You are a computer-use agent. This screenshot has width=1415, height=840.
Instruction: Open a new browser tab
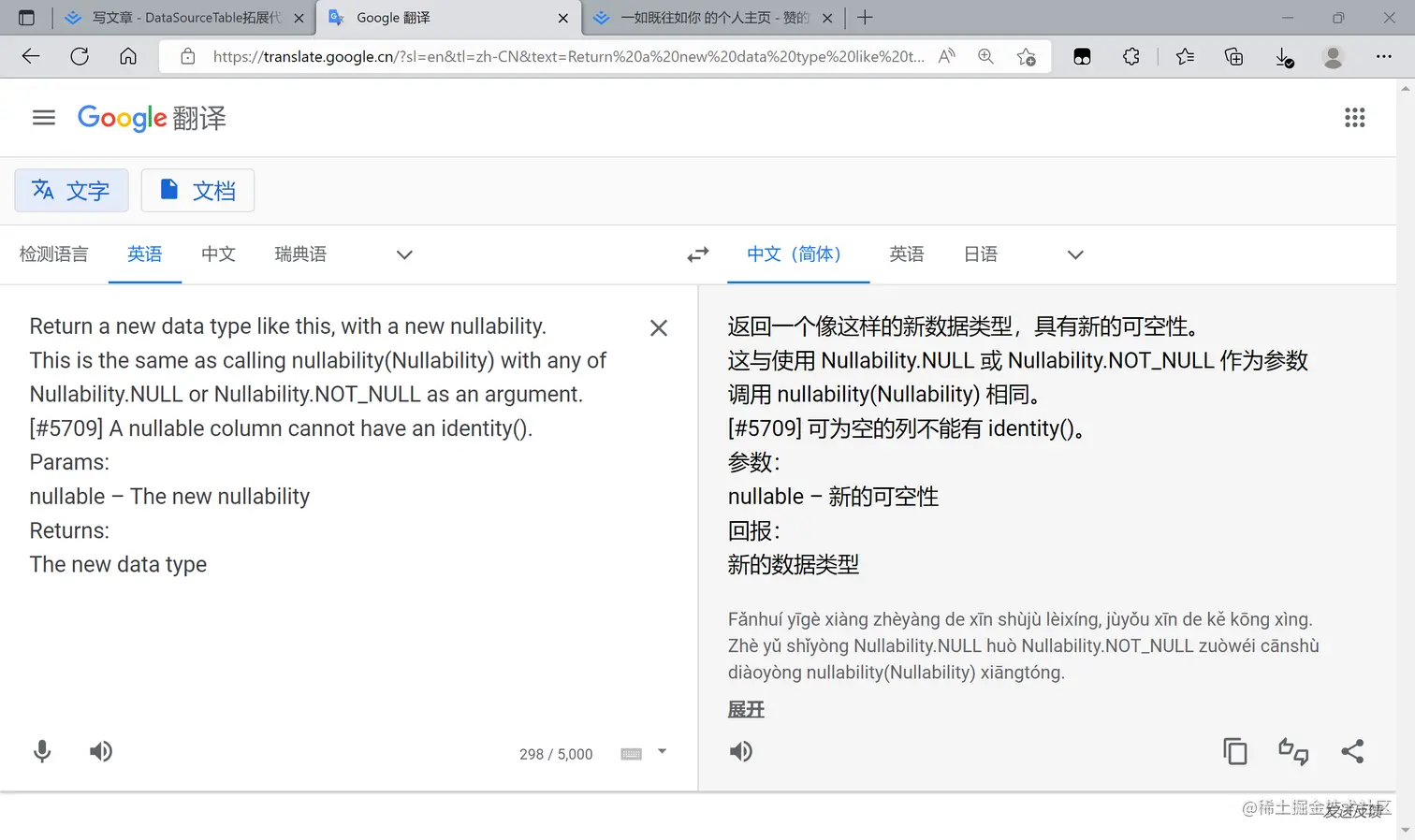[x=865, y=18]
